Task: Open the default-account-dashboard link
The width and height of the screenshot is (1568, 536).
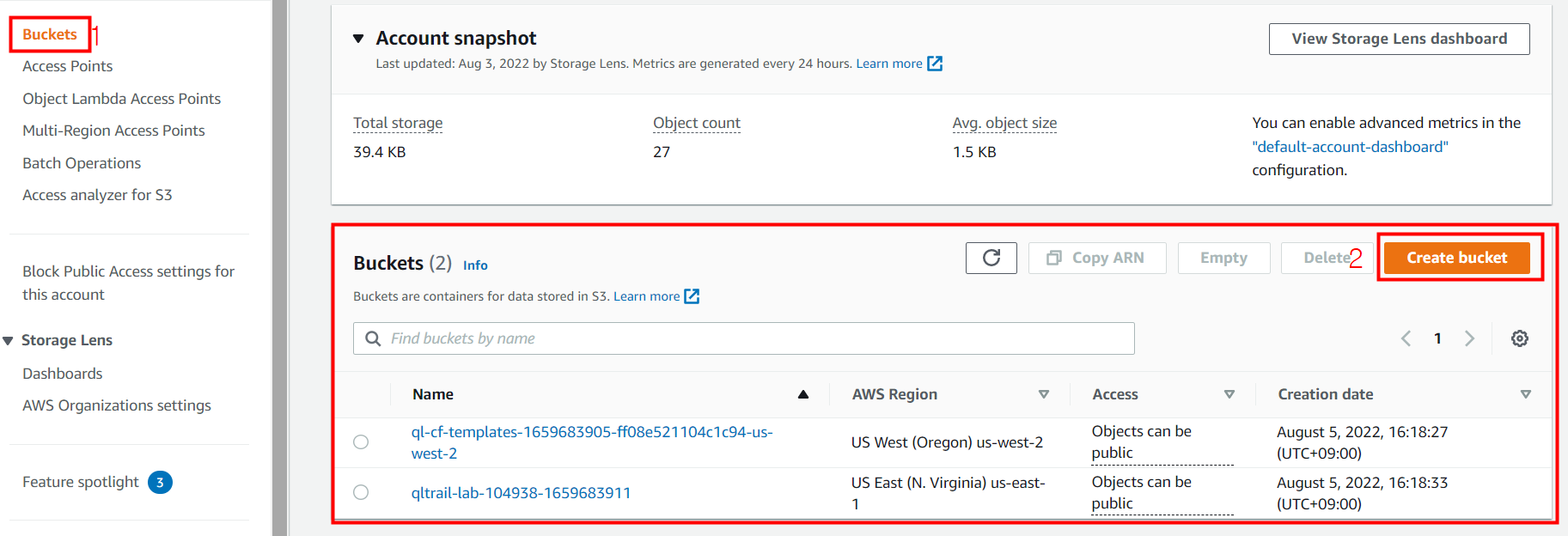Action: click(1350, 147)
